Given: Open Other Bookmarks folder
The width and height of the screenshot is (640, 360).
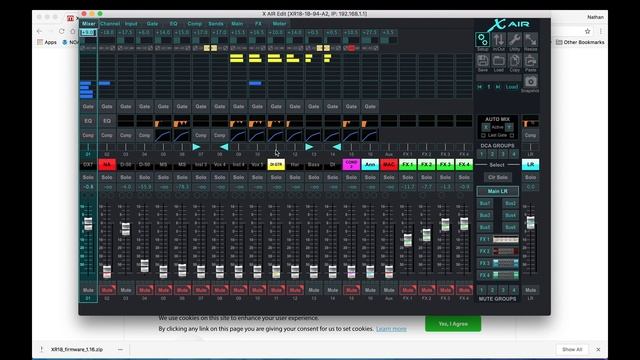Looking at the screenshot, I should click(580, 42).
